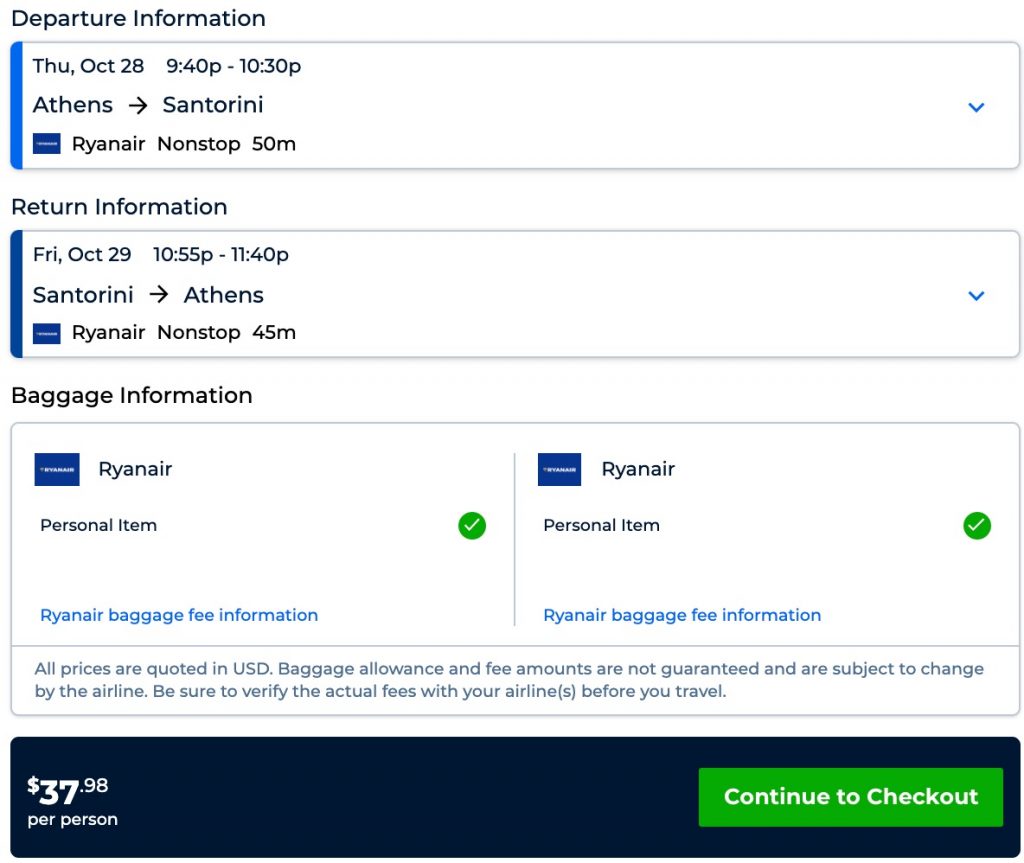Screen dimensions: 1024x863
Task: Click the right Ryanair baggage logo
Action: click(x=559, y=469)
